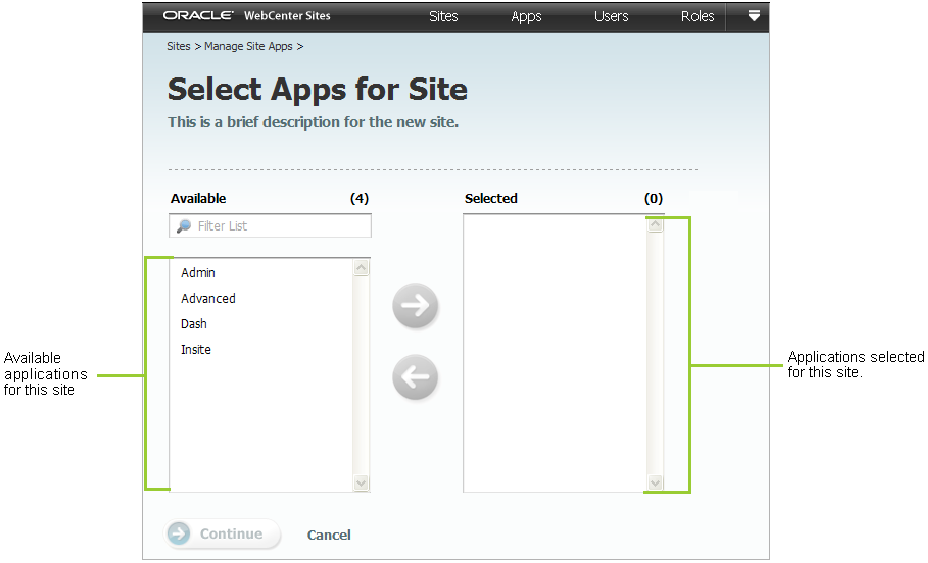This screenshot has height=563, width=928.
Task: Click the Oracle WebCenter Sites logo
Action: [x=246, y=15]
